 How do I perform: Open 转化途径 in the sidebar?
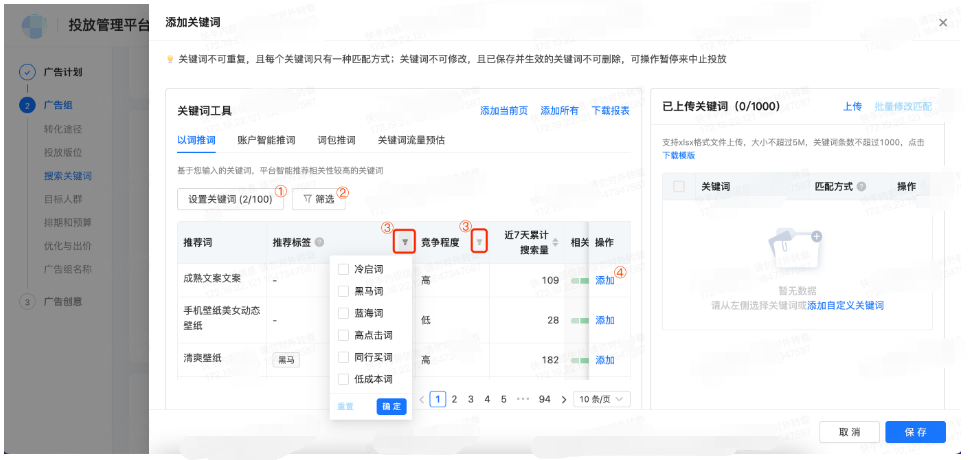click(x=62, y=129)
